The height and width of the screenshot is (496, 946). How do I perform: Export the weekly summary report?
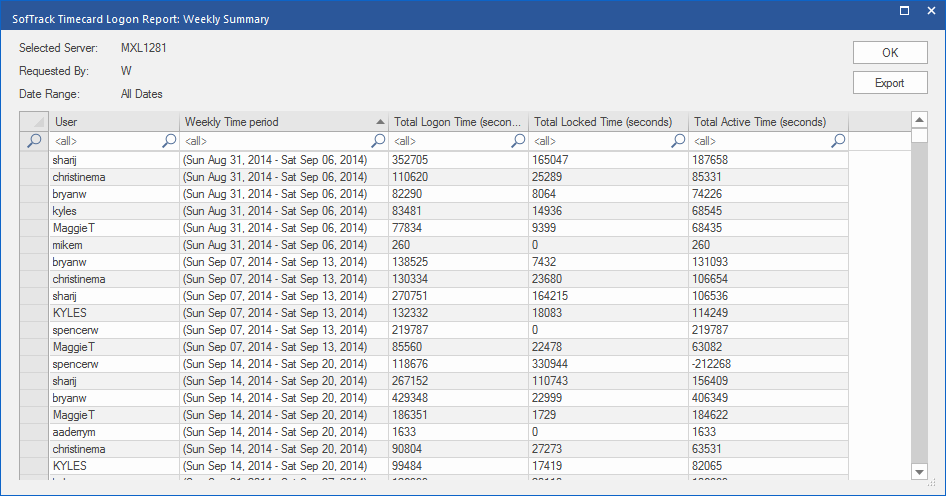coord(889,83)
